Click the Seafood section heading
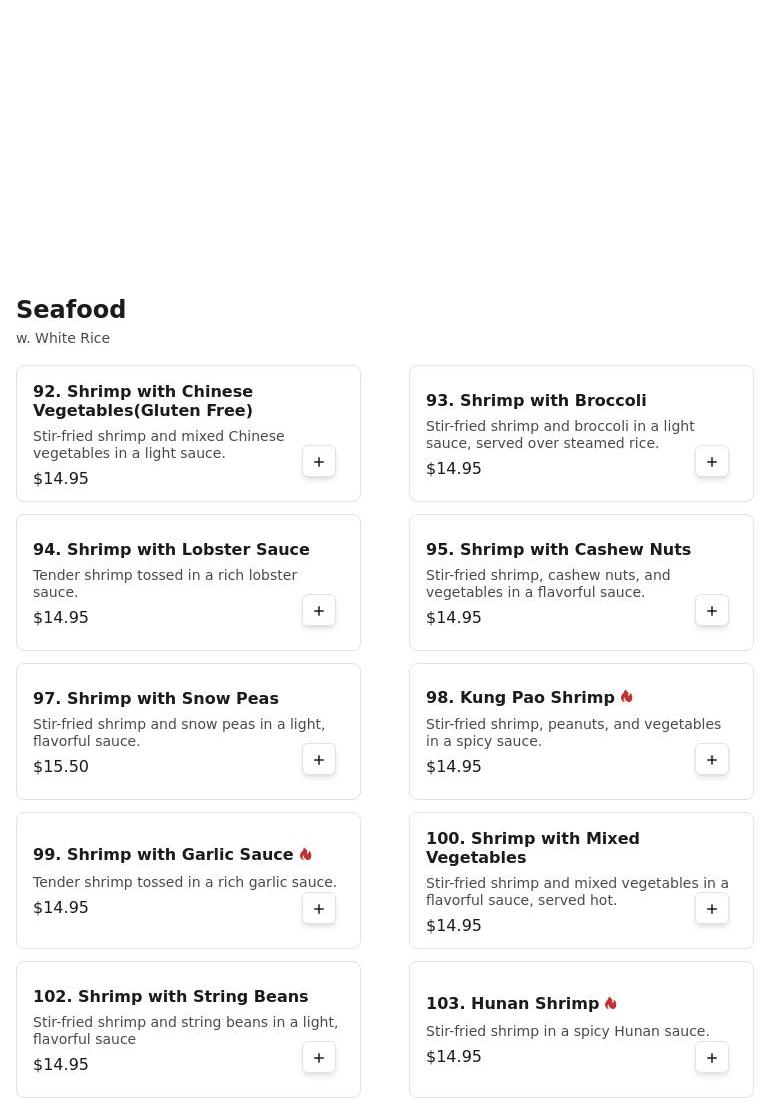This screenshot has height=1106, width=770. pyautogui.click(x=71, y=310)
